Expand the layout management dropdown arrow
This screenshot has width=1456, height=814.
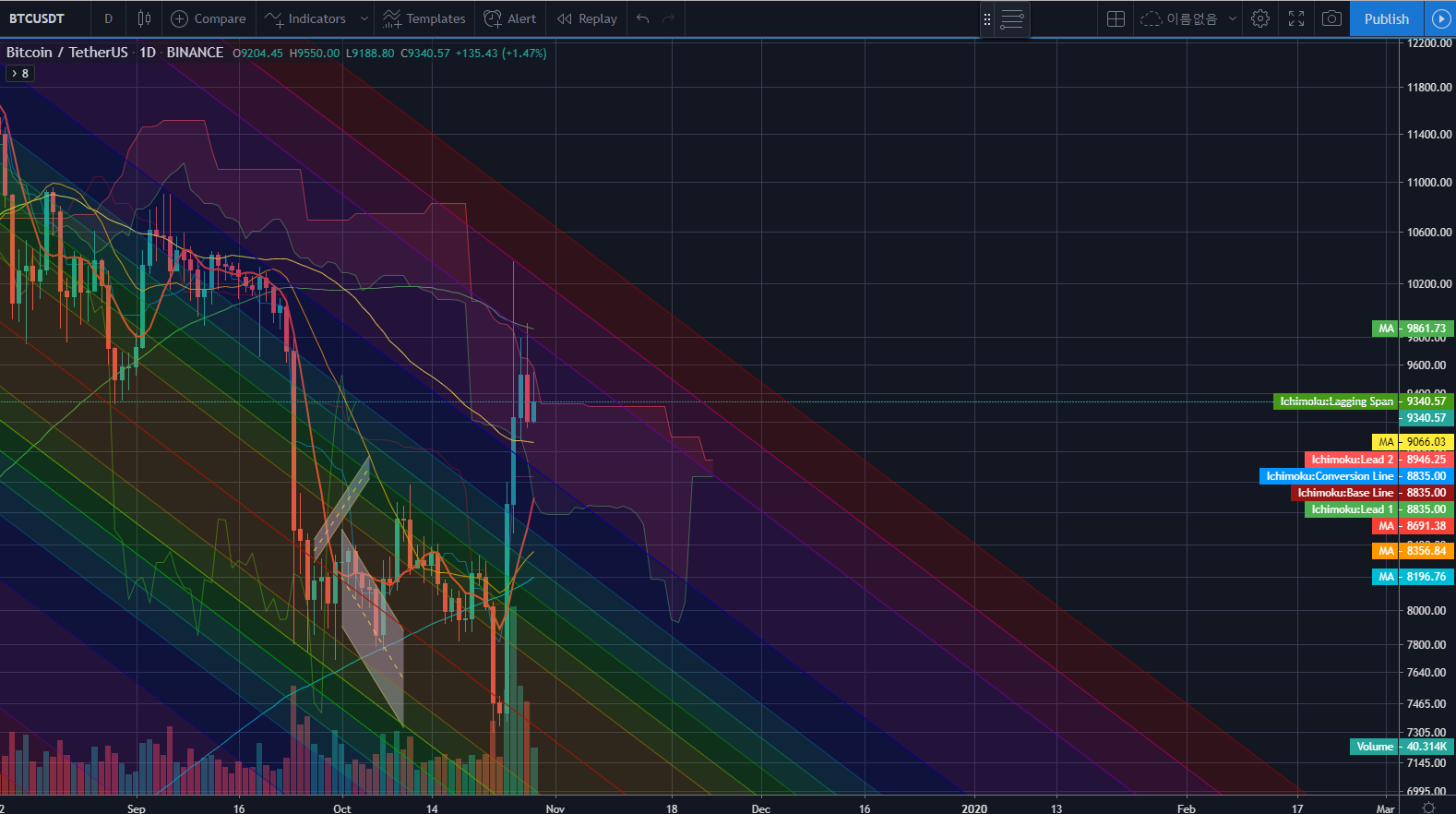(x=1233, y=18)
